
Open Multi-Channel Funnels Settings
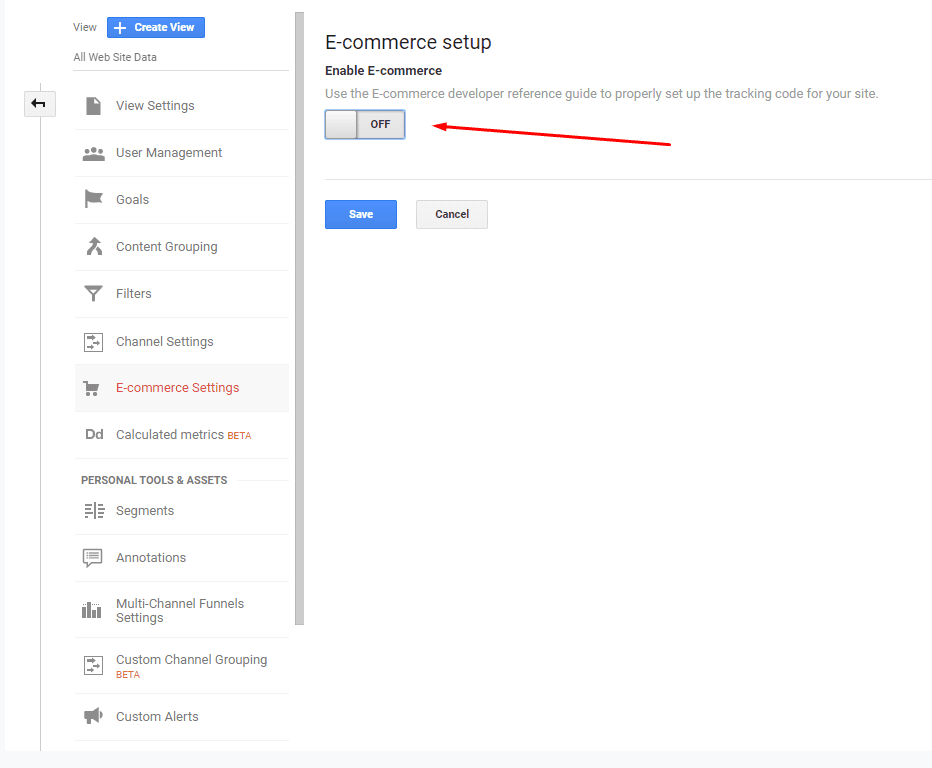pos(180,611)
